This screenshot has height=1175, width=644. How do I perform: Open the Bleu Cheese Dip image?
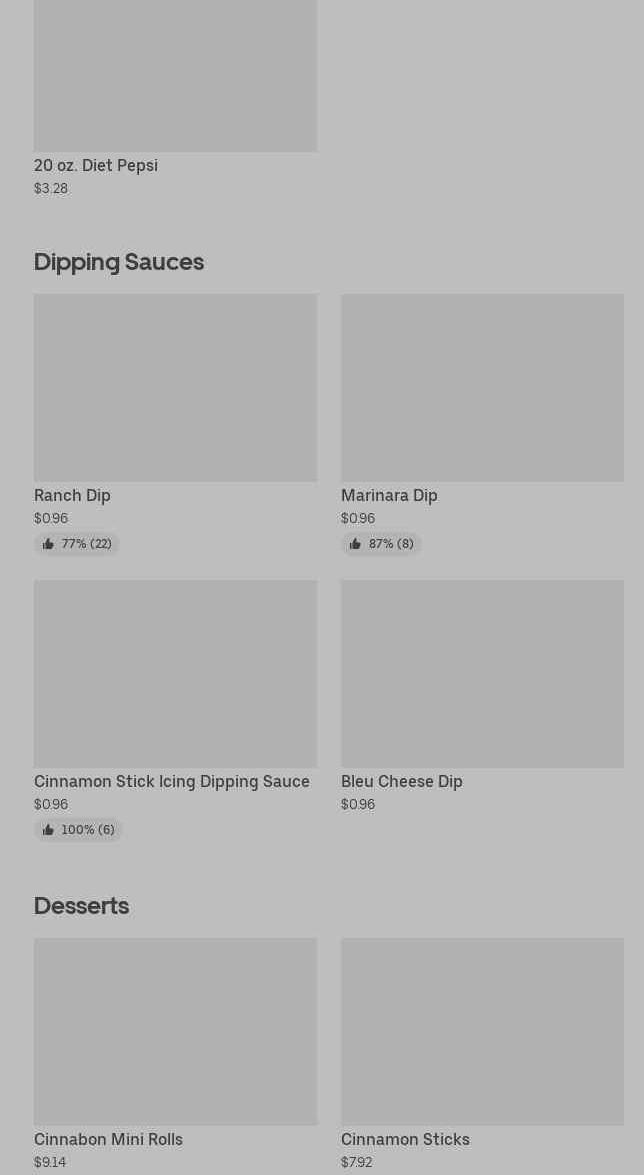pos(482,674)
